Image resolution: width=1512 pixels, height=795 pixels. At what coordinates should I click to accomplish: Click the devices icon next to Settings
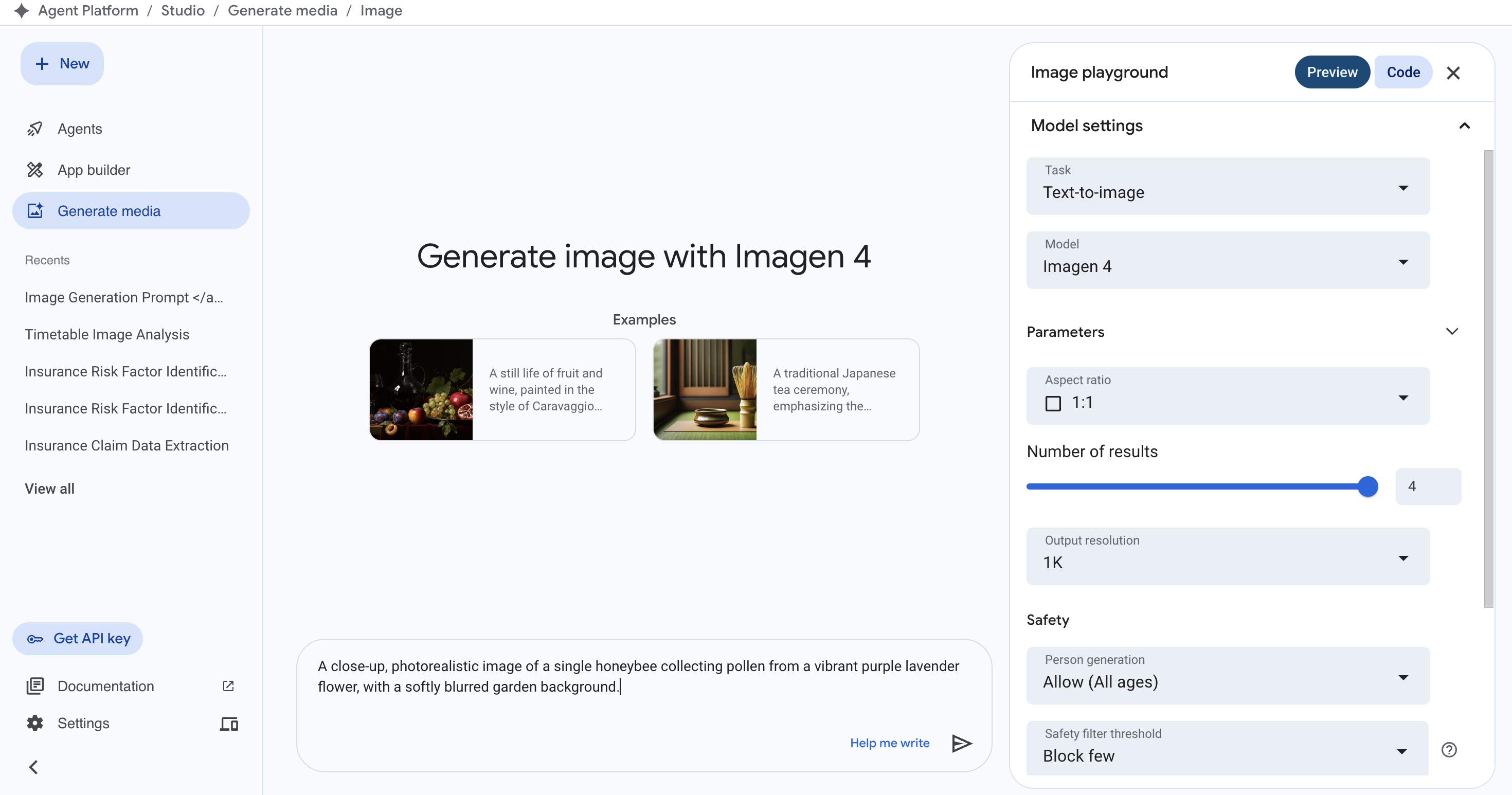(228, 724)
